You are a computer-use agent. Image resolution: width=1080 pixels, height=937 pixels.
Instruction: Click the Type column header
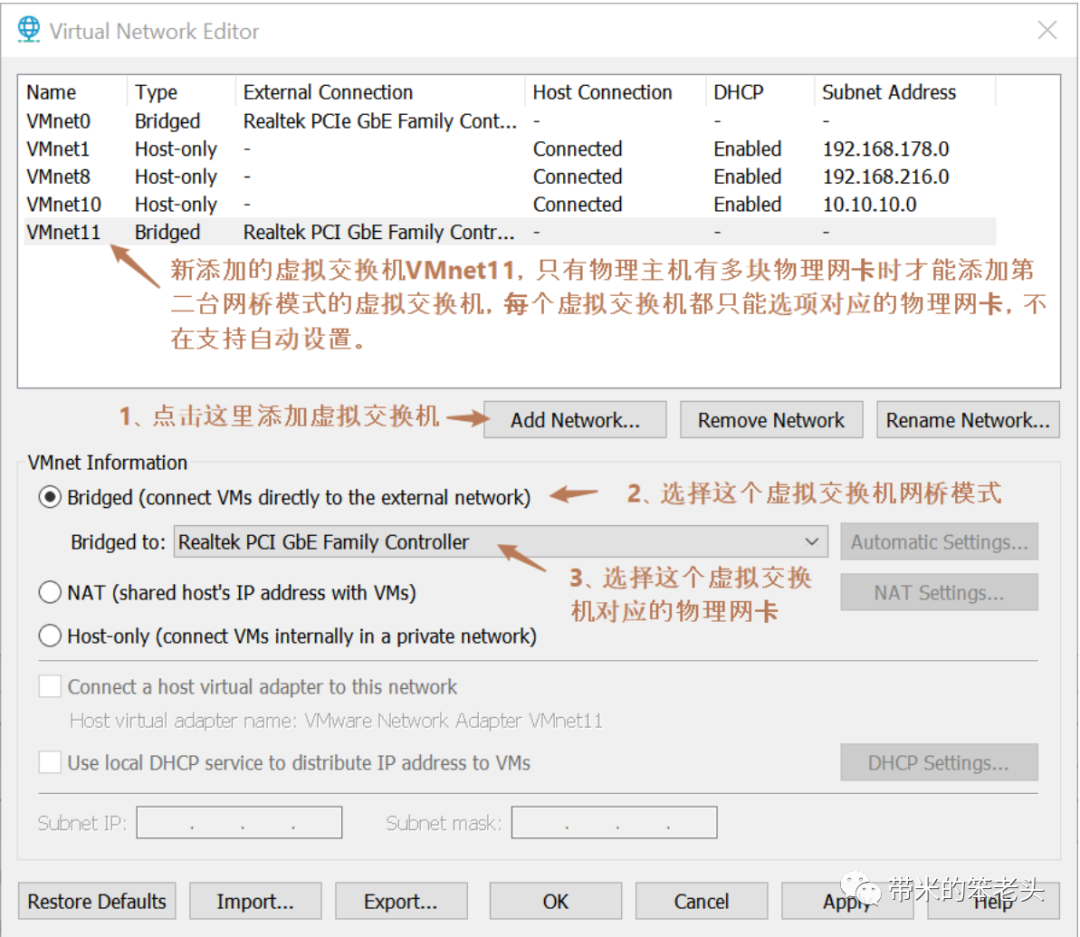[182, 92]
